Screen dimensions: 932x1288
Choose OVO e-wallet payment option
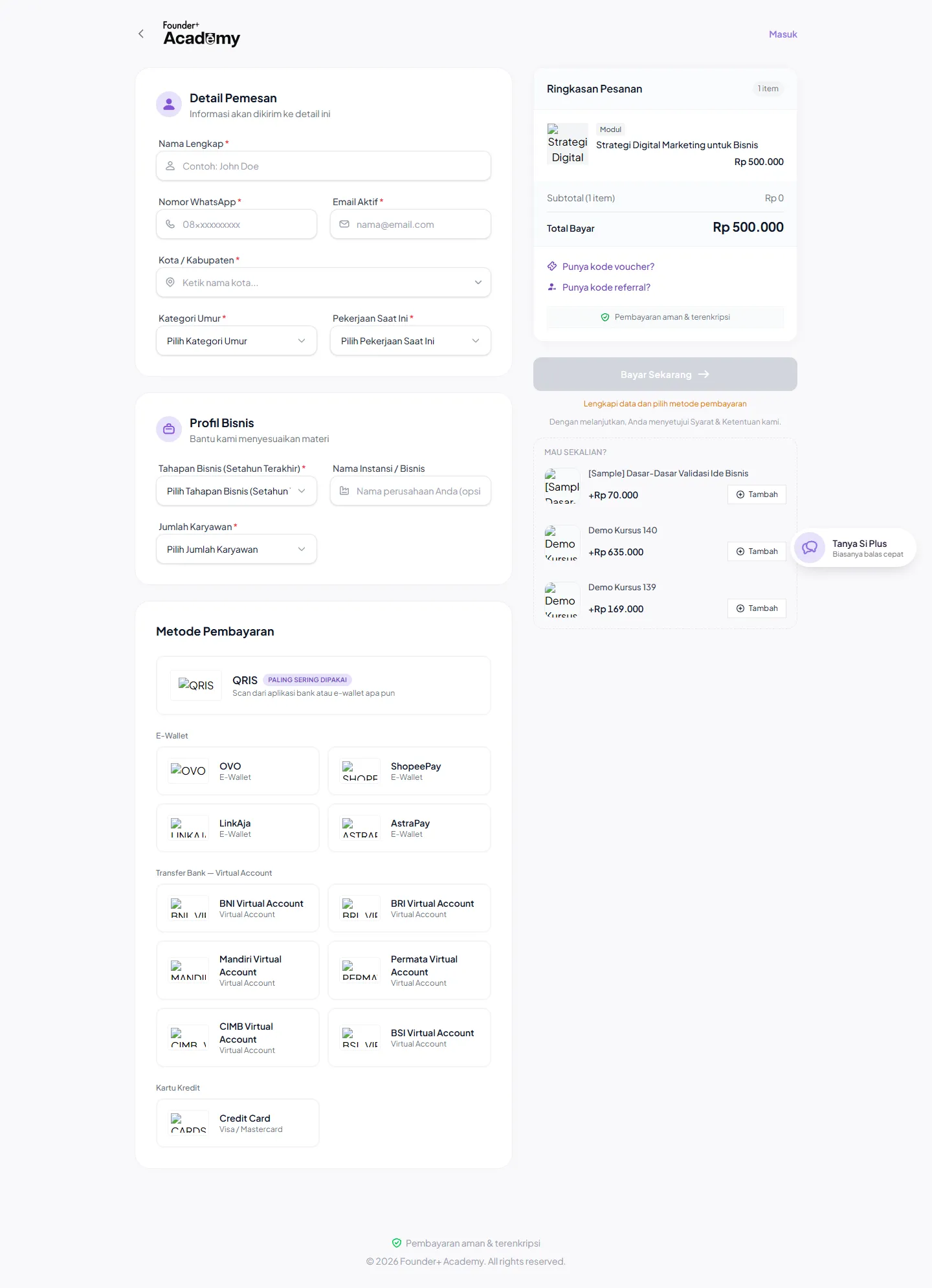click(x=238, y=771)
